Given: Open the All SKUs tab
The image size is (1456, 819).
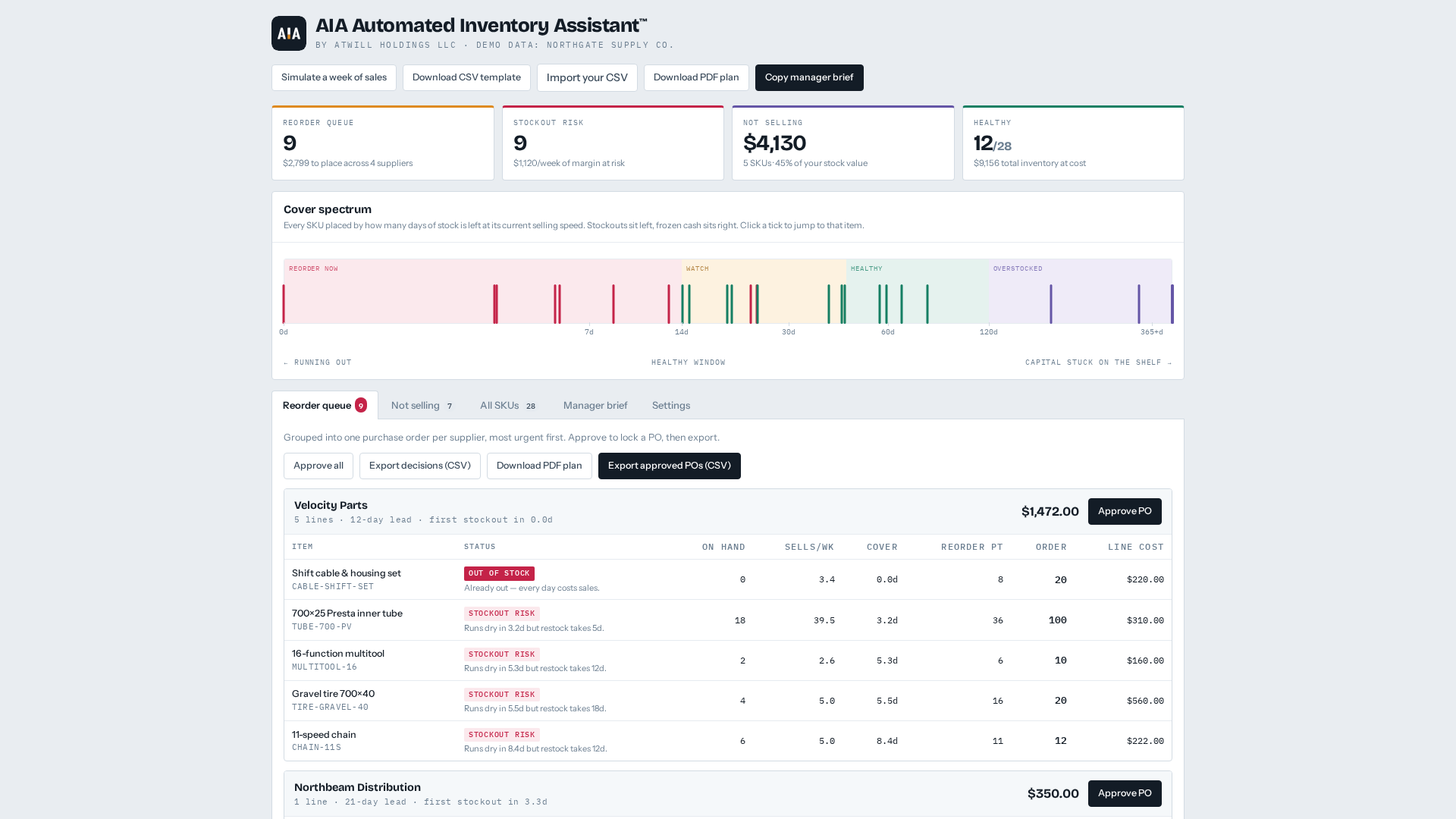Looking at the screenshot, I should pos(508,406).
